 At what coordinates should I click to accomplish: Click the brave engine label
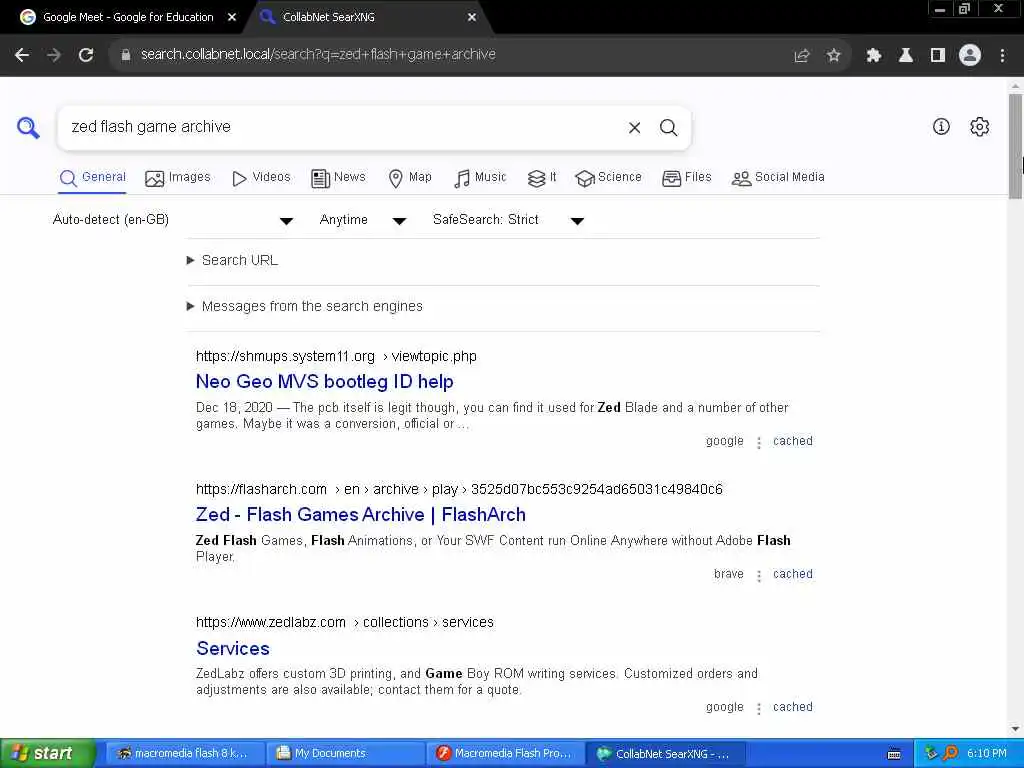pos(728,574)
